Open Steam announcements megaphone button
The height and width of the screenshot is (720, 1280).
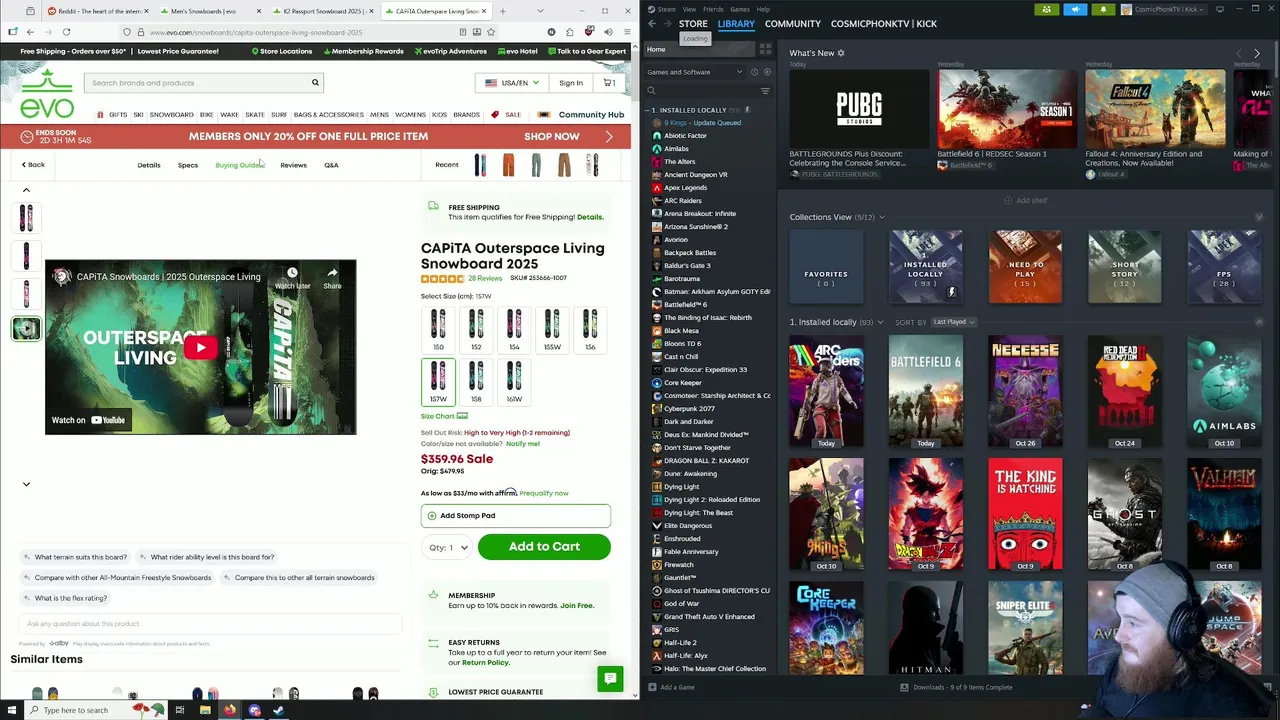1075,9
